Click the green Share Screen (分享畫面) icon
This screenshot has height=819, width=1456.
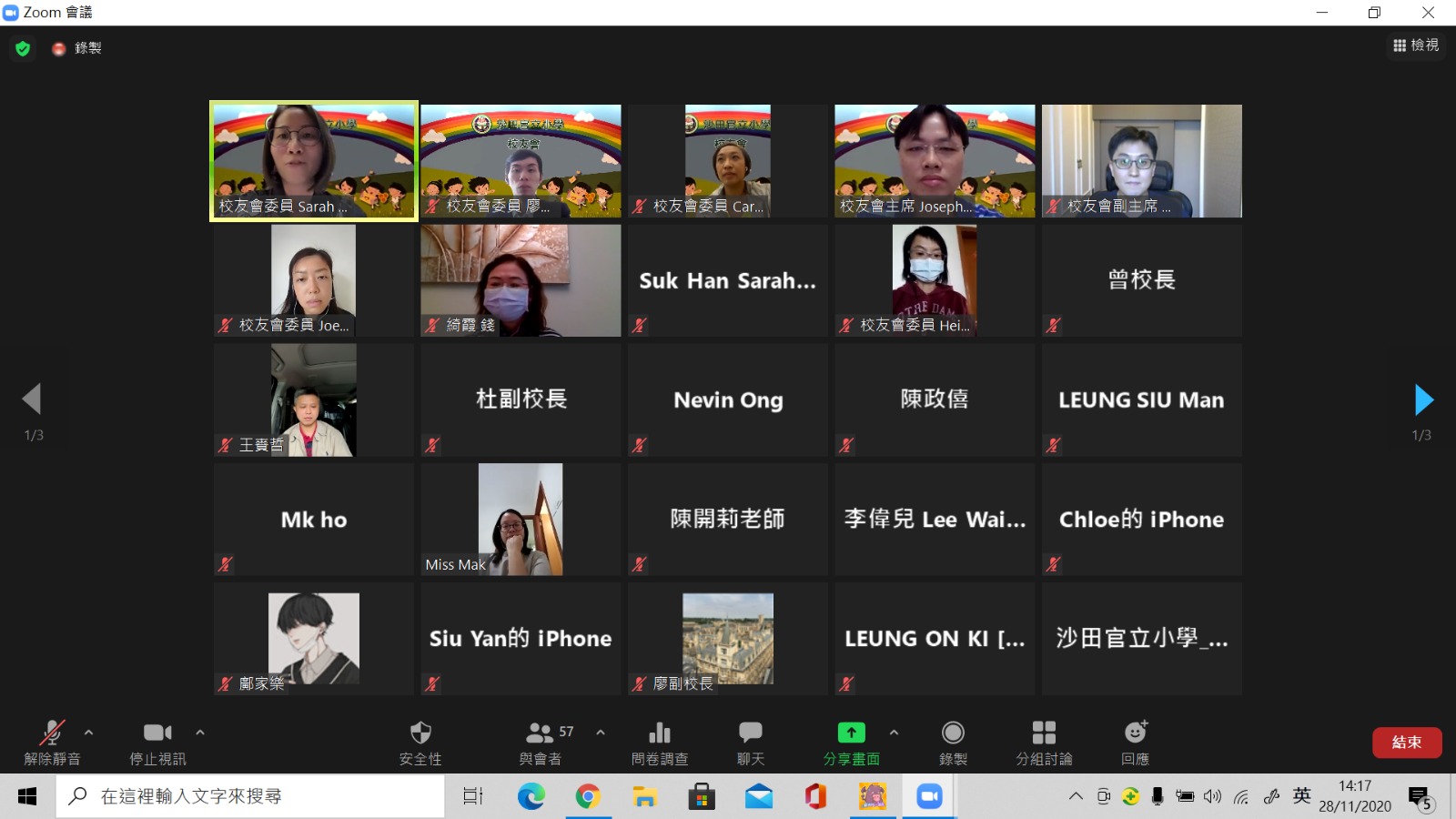pos(851,733)
